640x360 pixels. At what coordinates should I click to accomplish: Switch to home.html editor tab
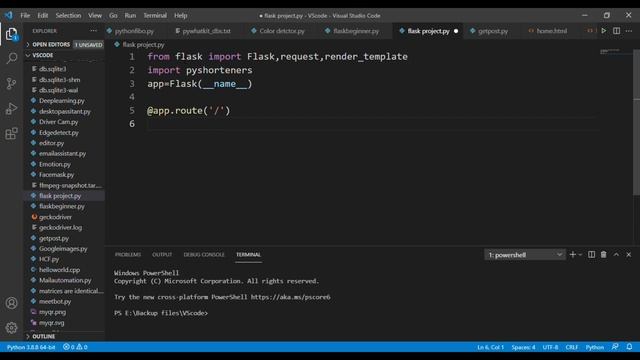click(x=551, y=31)
